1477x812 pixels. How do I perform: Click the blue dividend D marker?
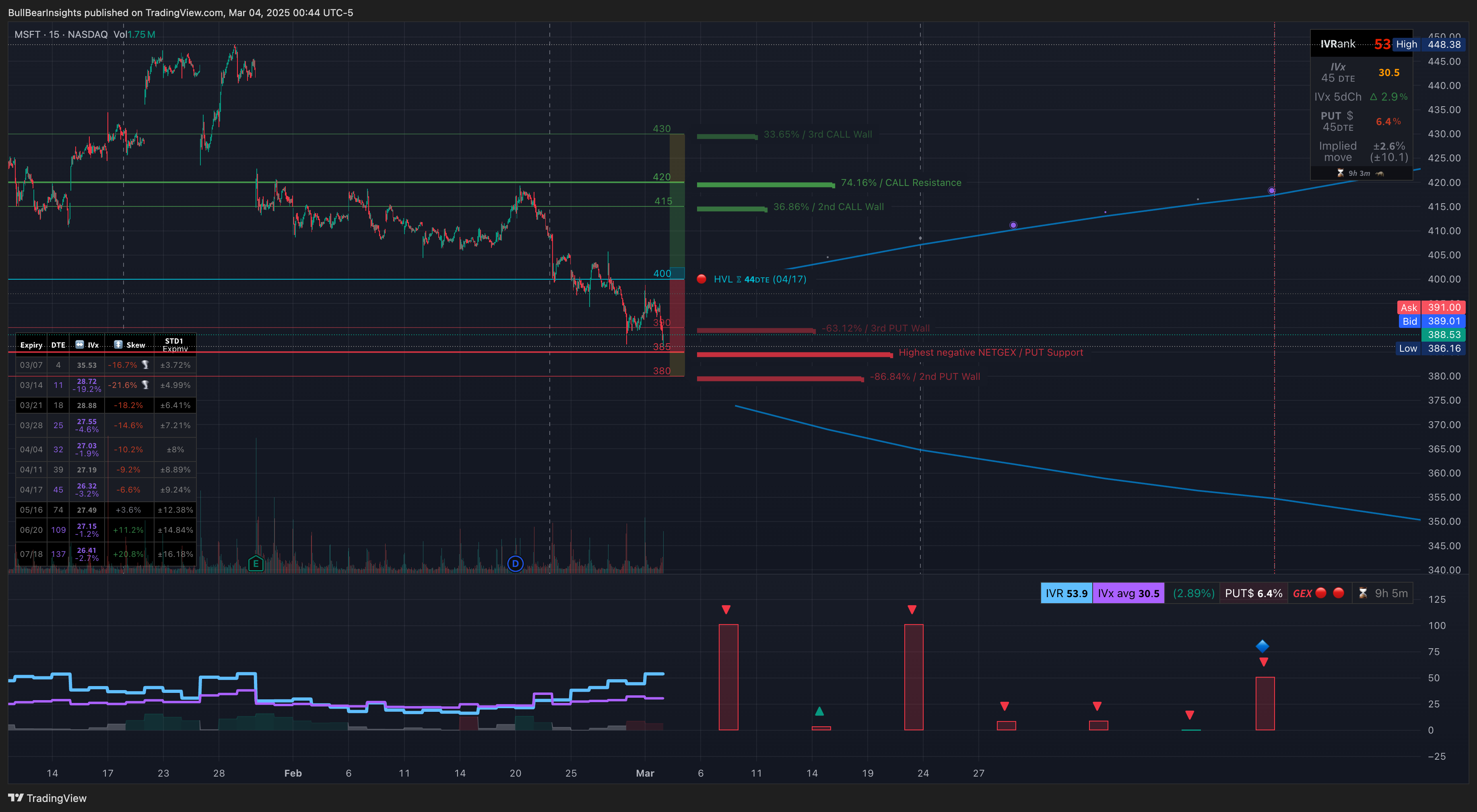[516, 564]
